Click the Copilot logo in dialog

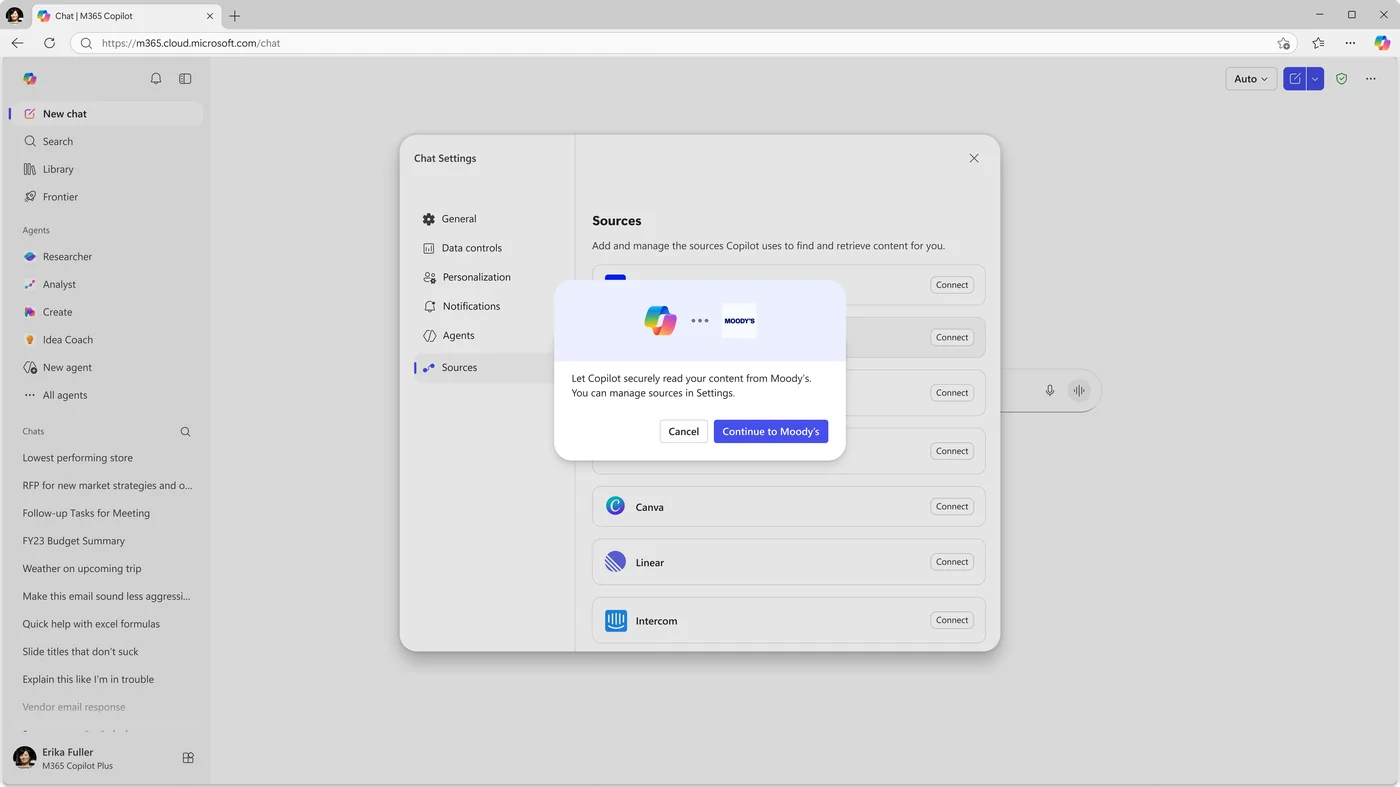click(x=660, y=321)
